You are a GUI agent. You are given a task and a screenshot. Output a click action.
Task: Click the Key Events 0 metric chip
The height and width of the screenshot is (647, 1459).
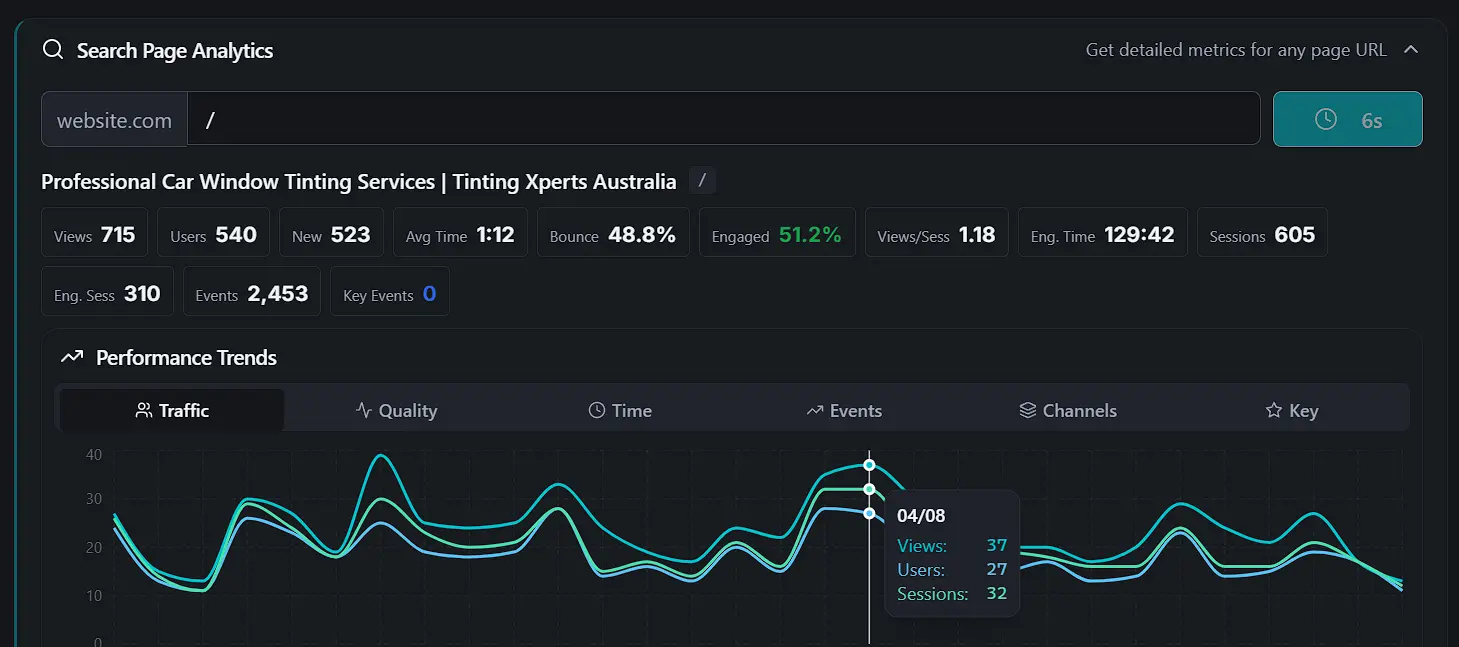pos(389,292)
